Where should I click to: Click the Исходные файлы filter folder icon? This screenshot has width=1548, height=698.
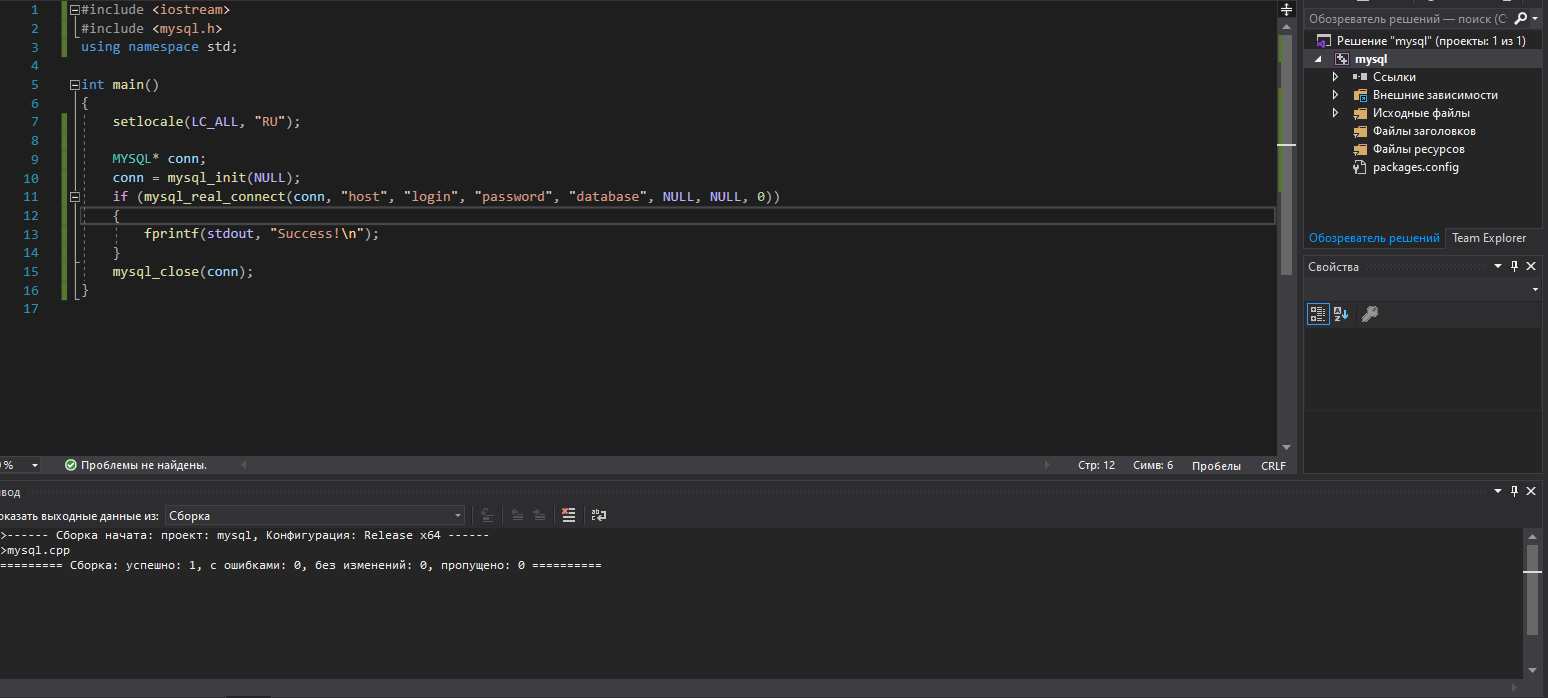(x=1360, y=113)
